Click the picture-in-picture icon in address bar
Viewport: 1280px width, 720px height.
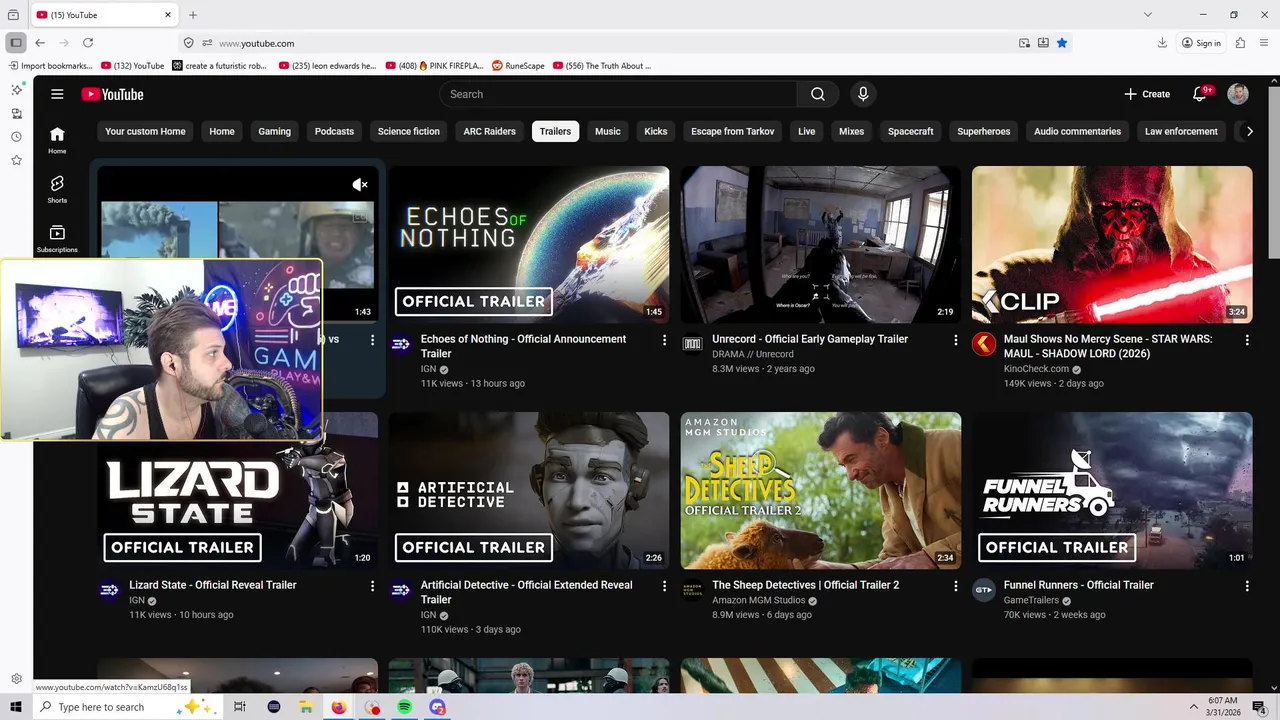1024,43
